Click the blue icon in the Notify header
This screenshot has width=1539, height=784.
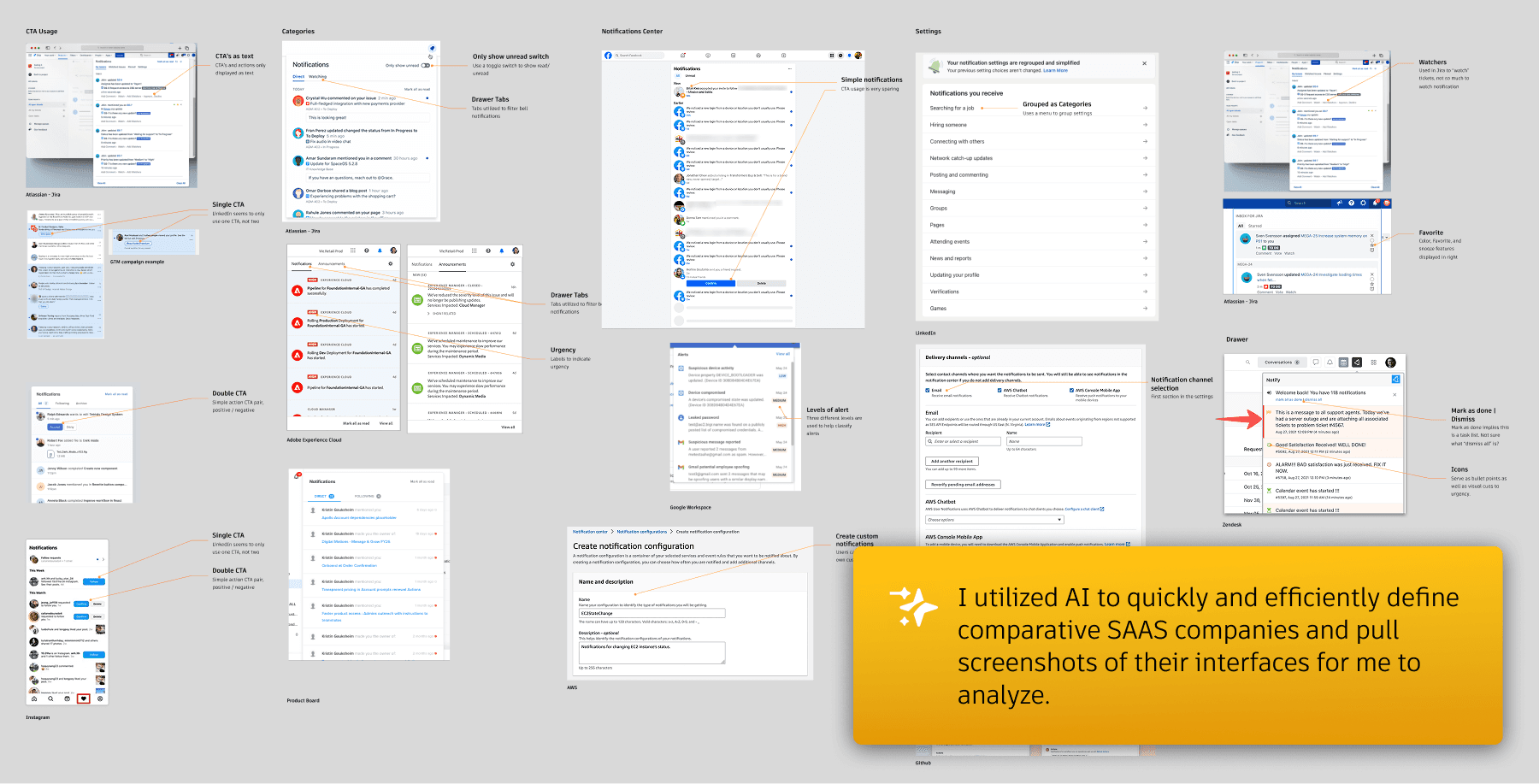(x=1395, y=379)
